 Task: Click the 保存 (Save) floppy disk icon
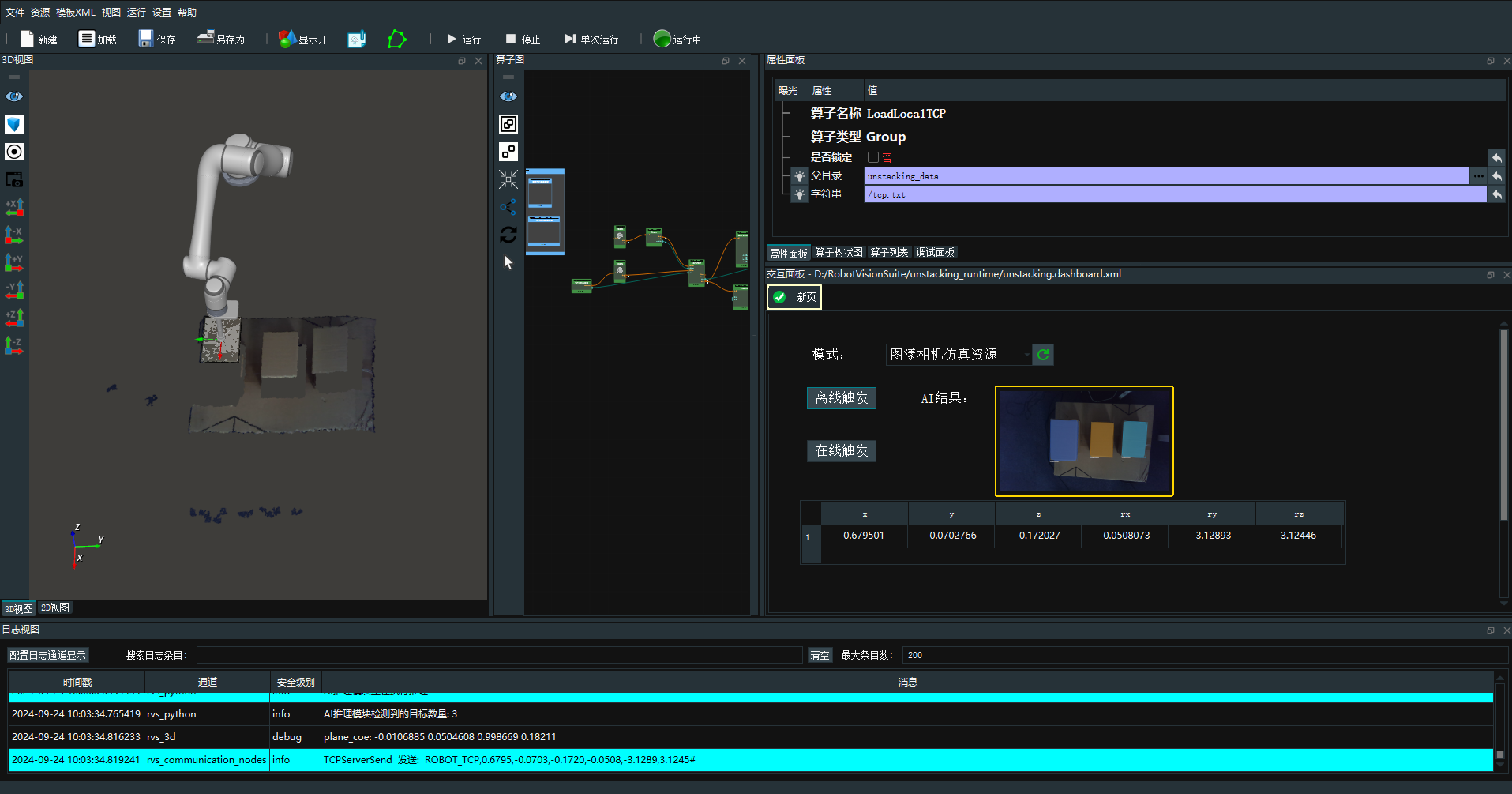coord(146,39)
